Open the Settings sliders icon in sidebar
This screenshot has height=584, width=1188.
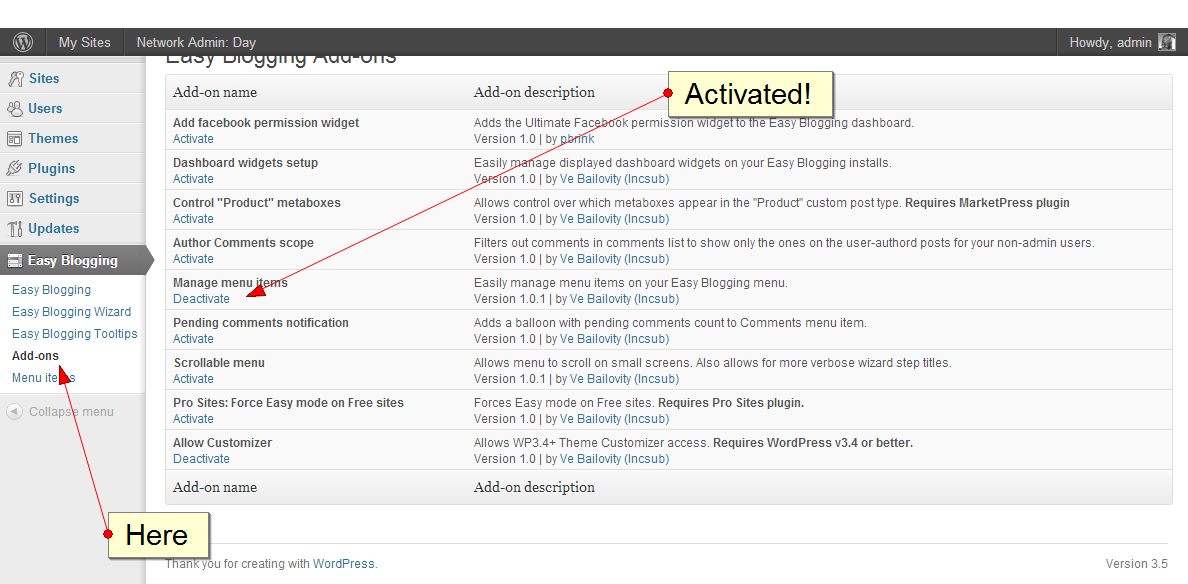coord(14,198)
